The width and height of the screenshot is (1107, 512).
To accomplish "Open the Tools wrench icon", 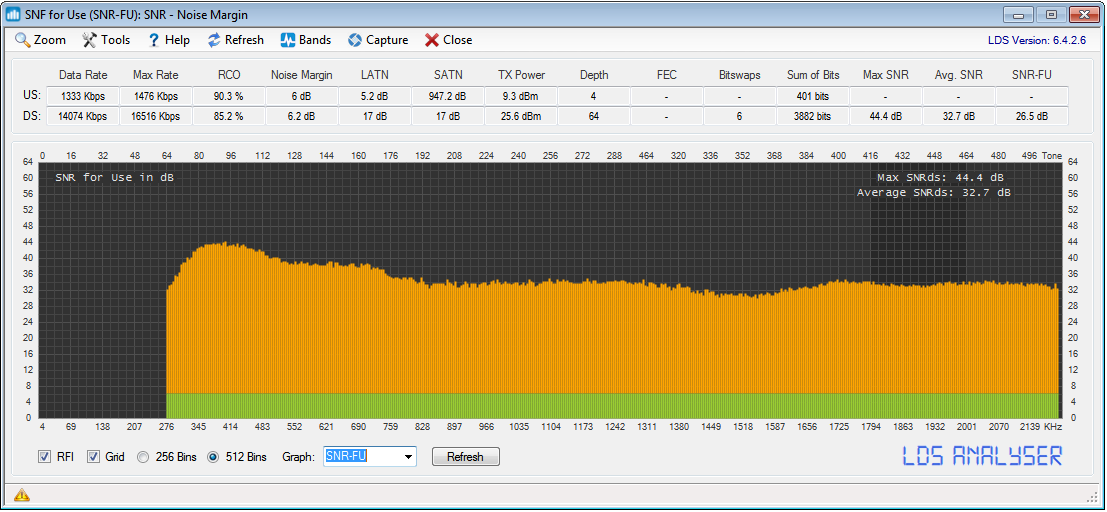I will click(90, 40).
